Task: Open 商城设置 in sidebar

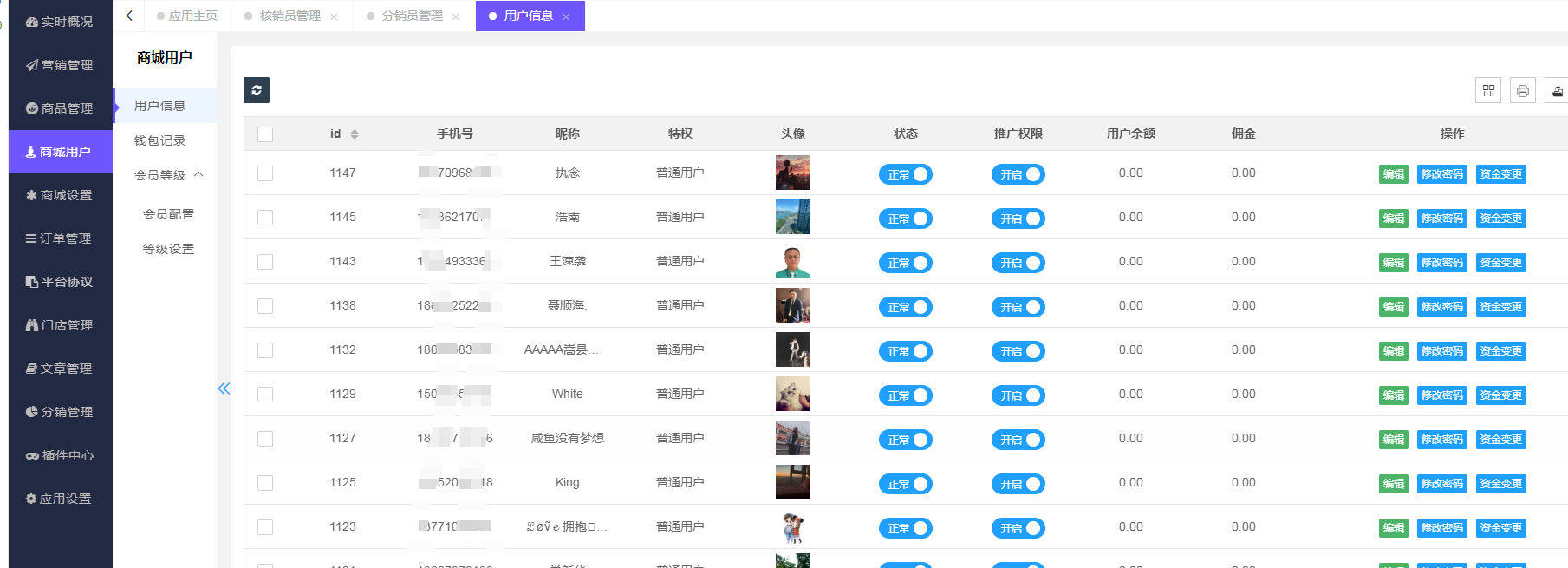Action: click(x=60, y=195)
